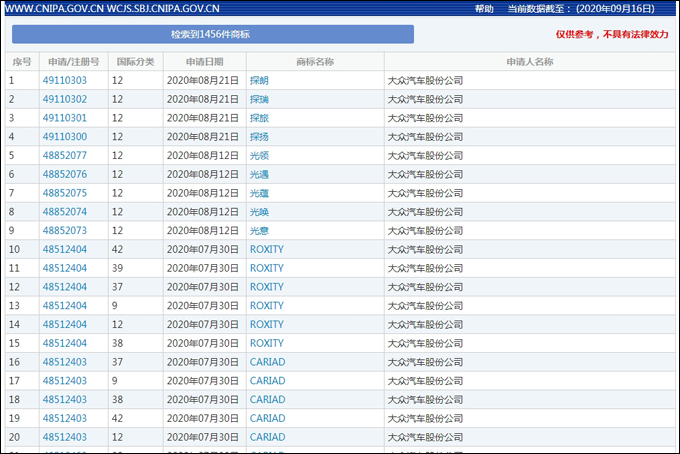The height and width of the screenshot is (454, 680).
Task: Click the WWW.CNIPA.GOV.CN header text
Action: (54, 9)
